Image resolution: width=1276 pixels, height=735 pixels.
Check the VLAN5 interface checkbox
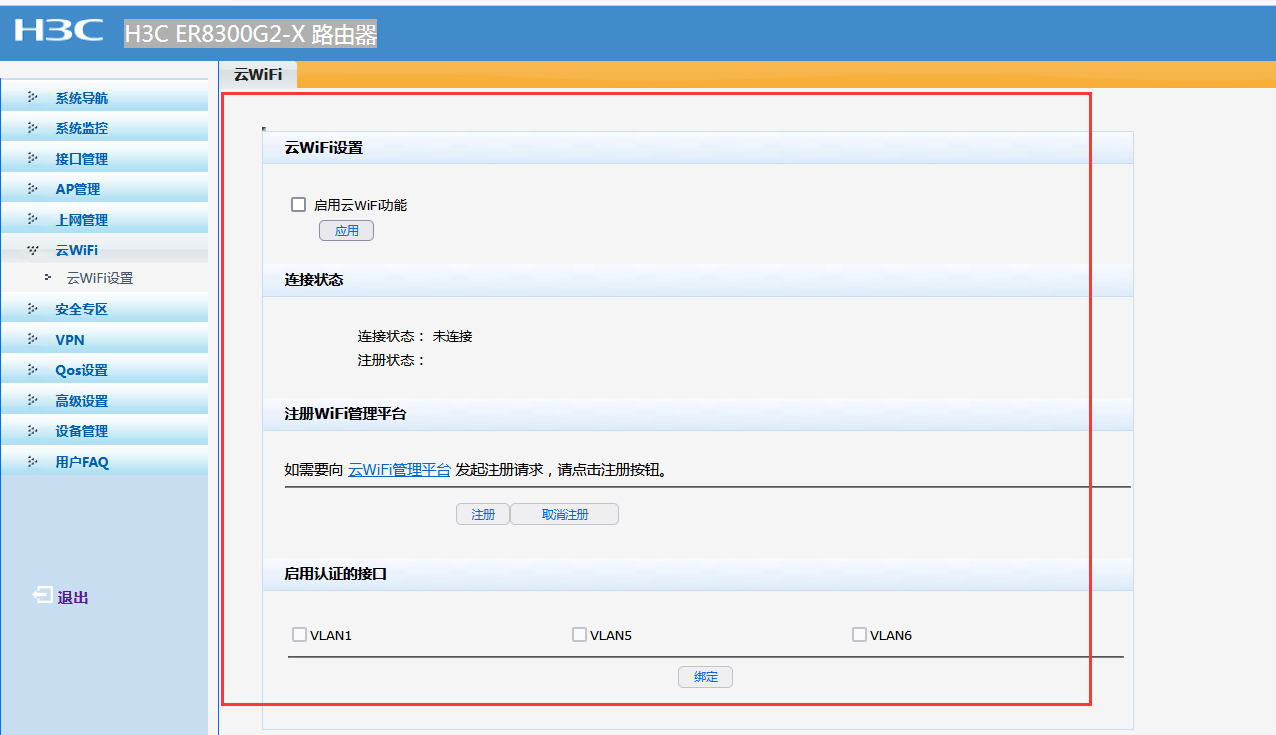pyautogui.click(x=579, y=634)
